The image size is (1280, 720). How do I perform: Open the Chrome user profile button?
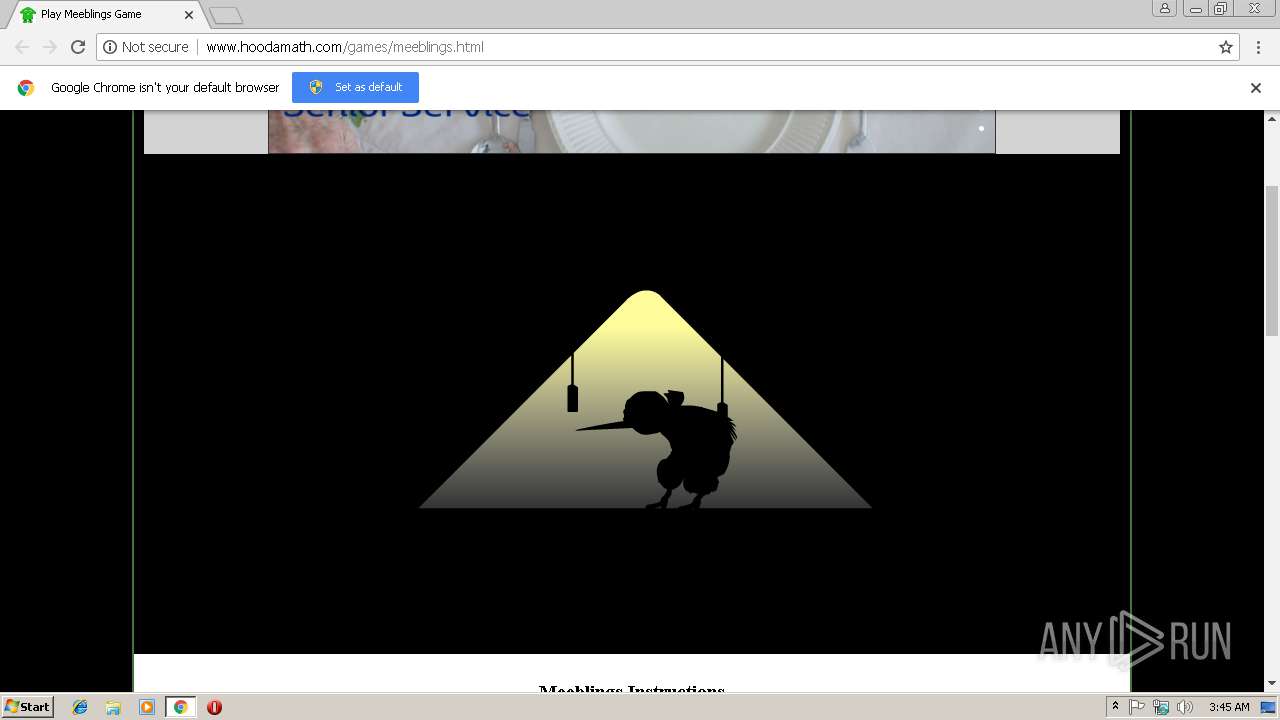click(1164, 8)
